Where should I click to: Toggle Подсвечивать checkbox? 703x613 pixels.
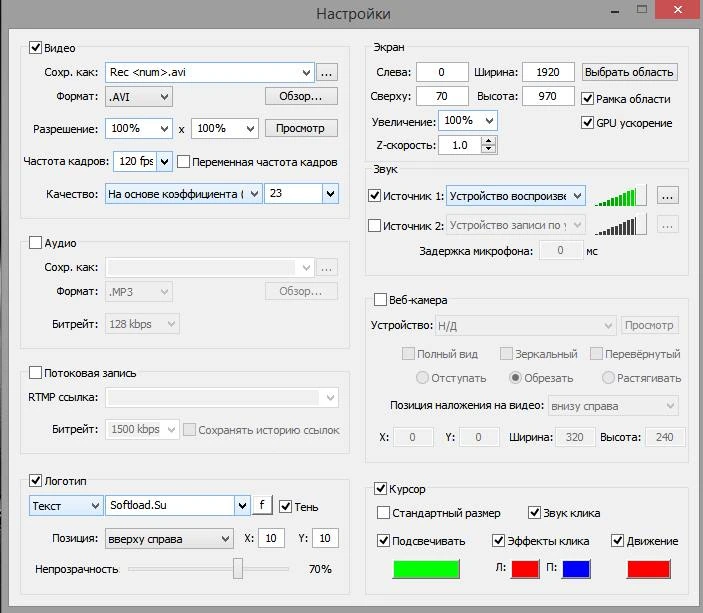pos(383,540)
